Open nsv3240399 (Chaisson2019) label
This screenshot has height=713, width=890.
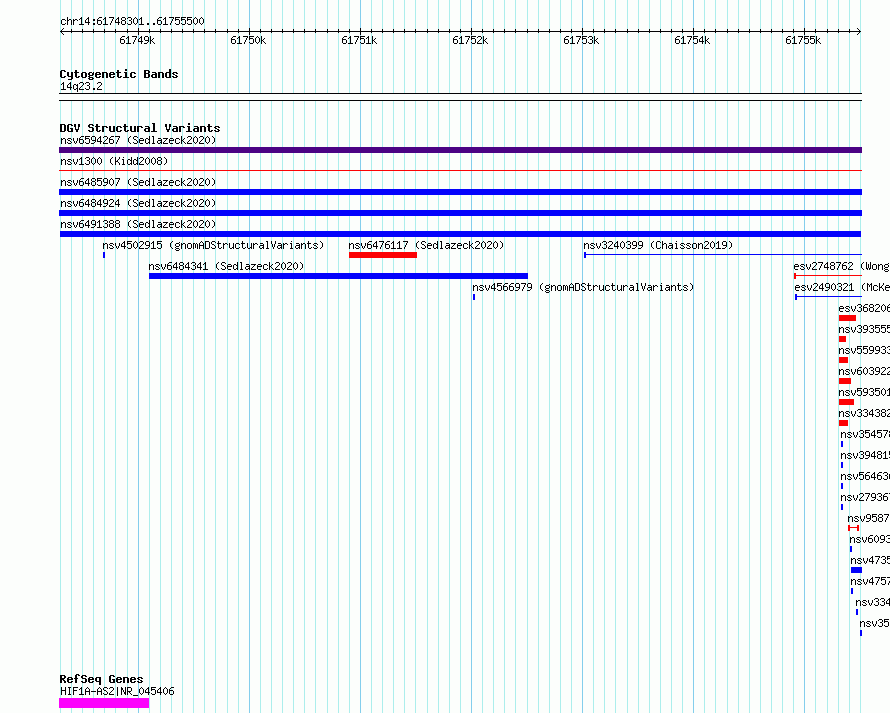658,245
